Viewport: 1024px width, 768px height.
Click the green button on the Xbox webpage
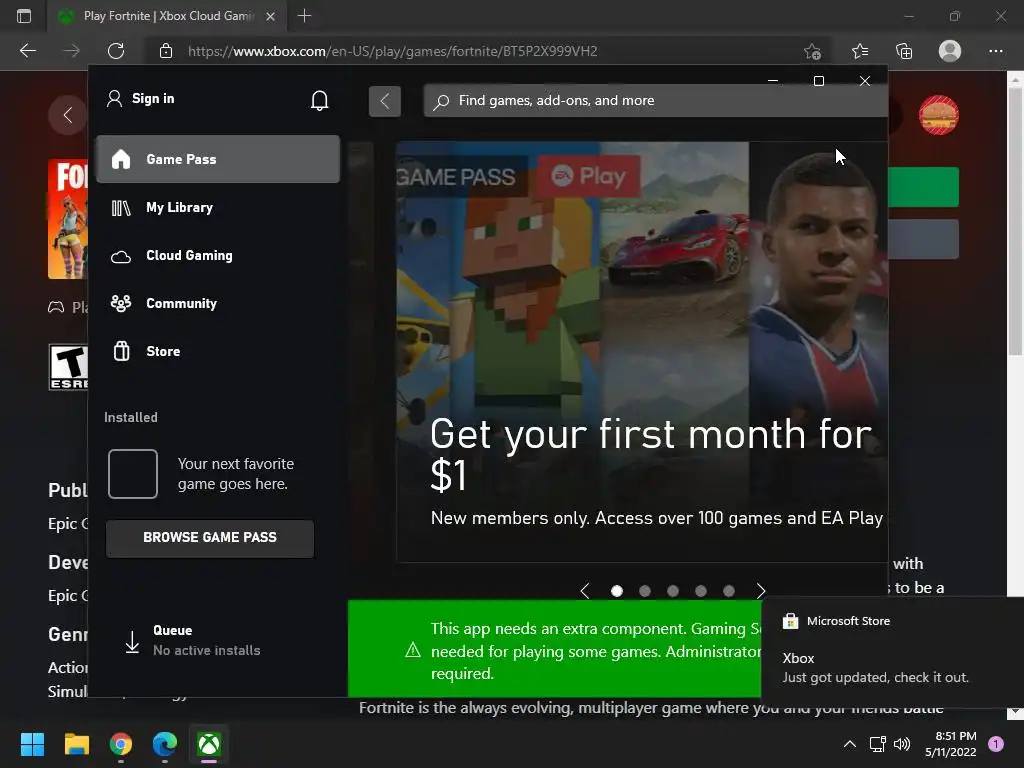click(923, 187)
